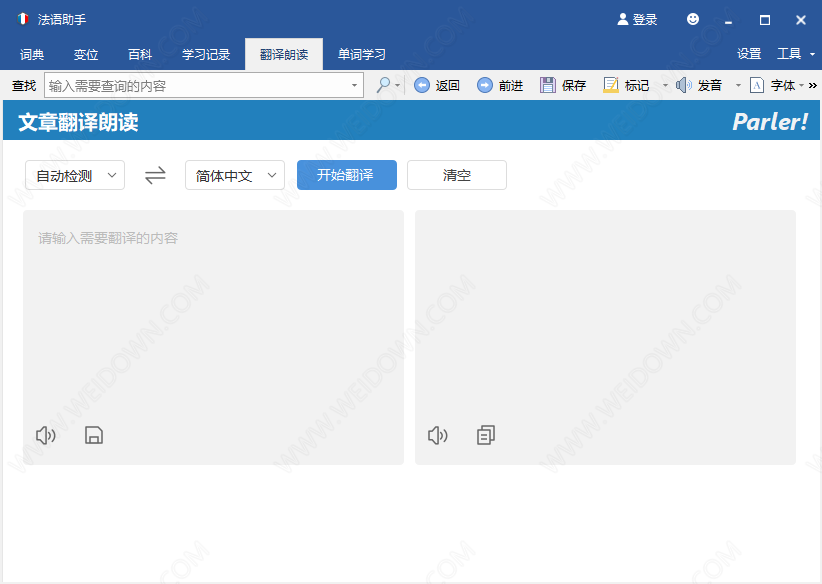The width and height of the screenshot is (822, 584).
Task: Click the 清空 clear button
Action: tap(456, 175)
